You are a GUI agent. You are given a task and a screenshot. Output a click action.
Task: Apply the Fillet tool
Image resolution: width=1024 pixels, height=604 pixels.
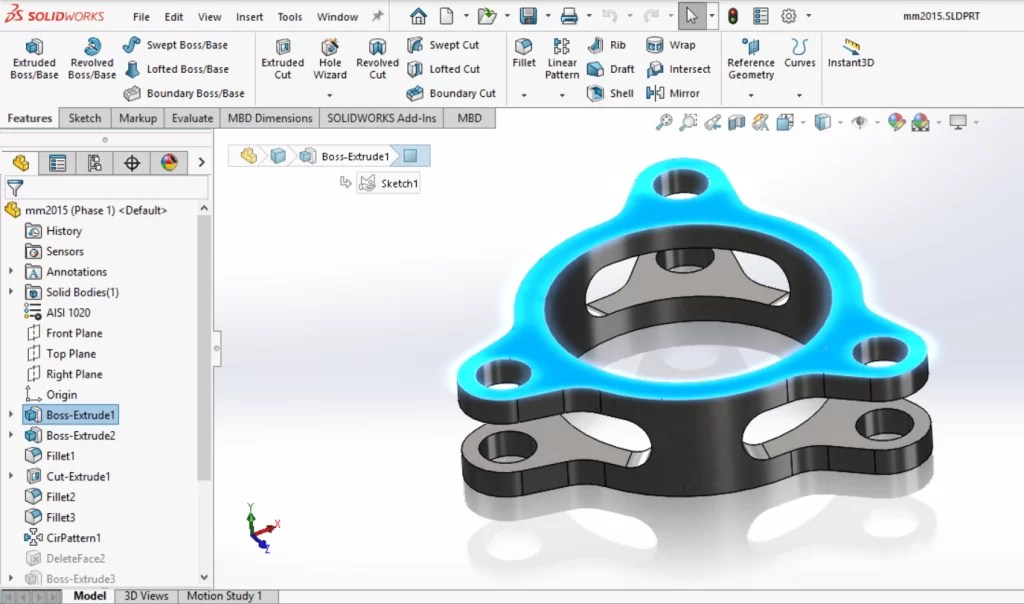pyautogui.click(x=524, y=53)
